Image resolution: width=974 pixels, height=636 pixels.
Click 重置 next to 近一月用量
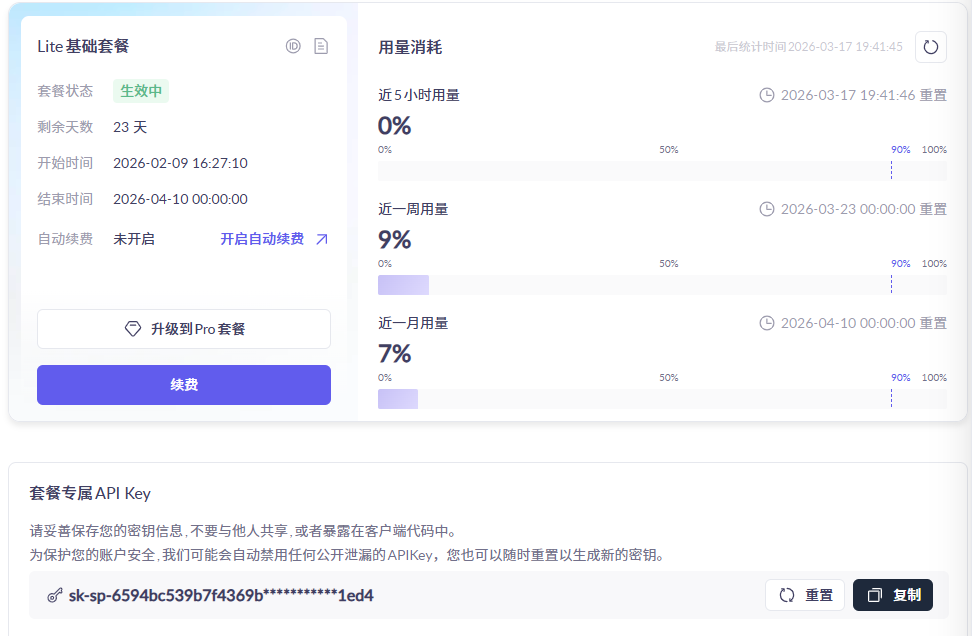pos(932,323)
